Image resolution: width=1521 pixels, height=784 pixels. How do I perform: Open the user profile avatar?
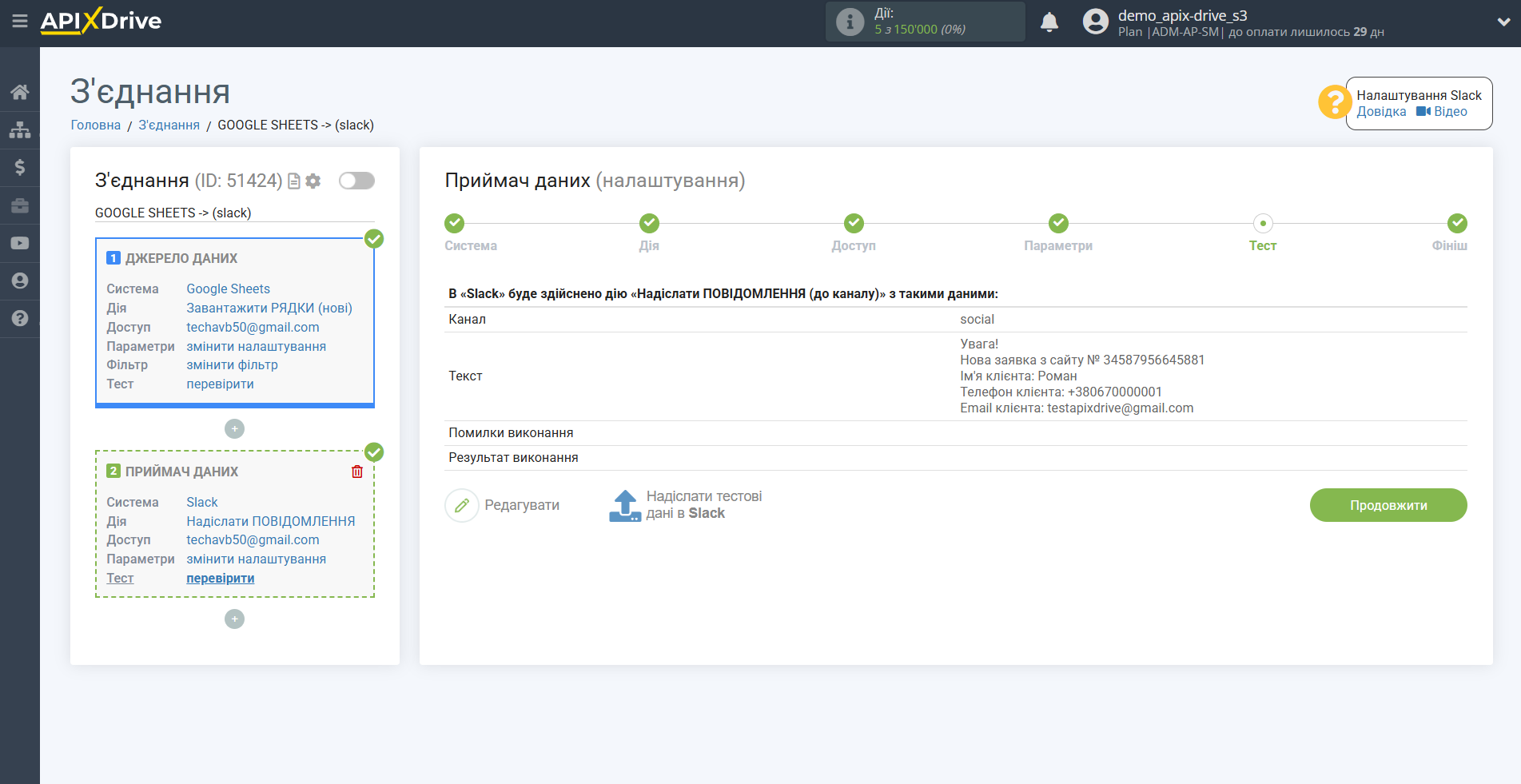pyautogui.click(x=1096, y=22)
